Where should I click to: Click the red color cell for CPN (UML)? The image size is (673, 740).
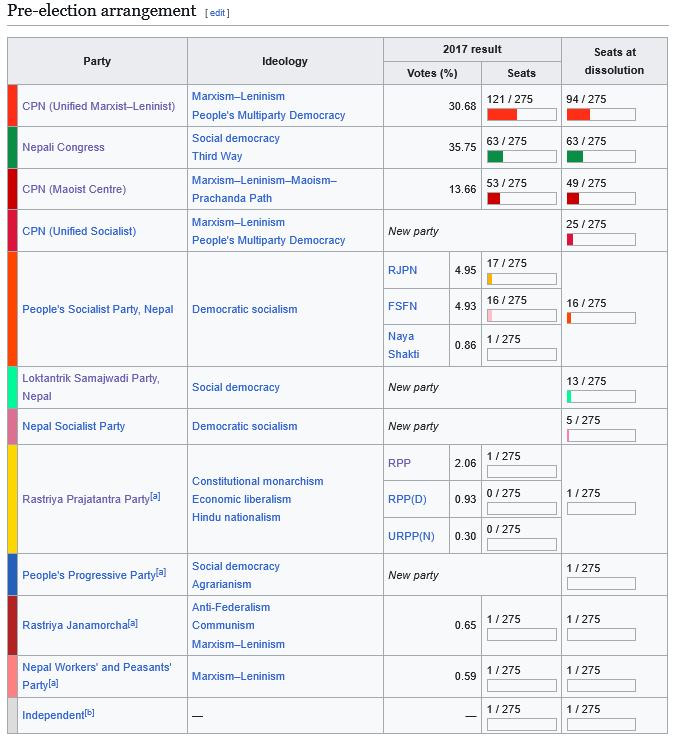tap(13, 106)
